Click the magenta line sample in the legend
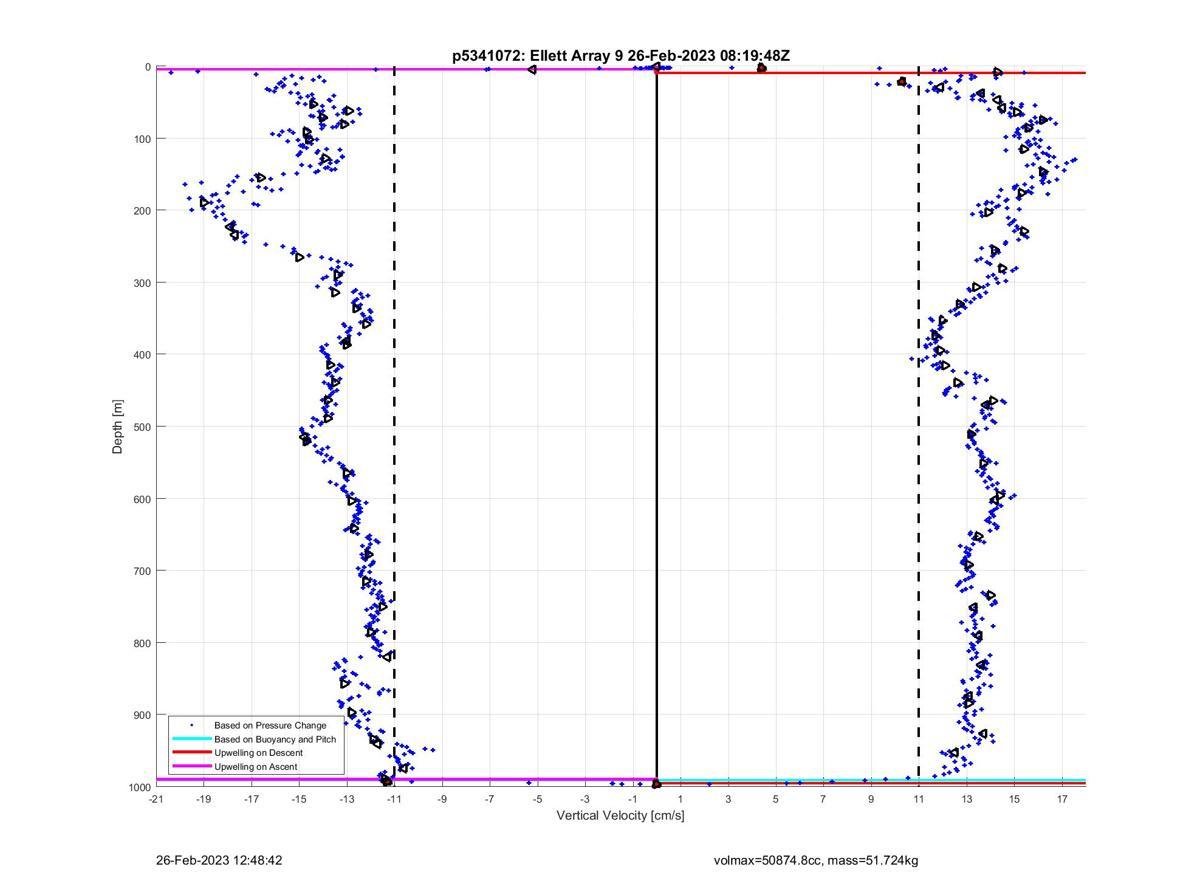 click(x=192, y=767)
